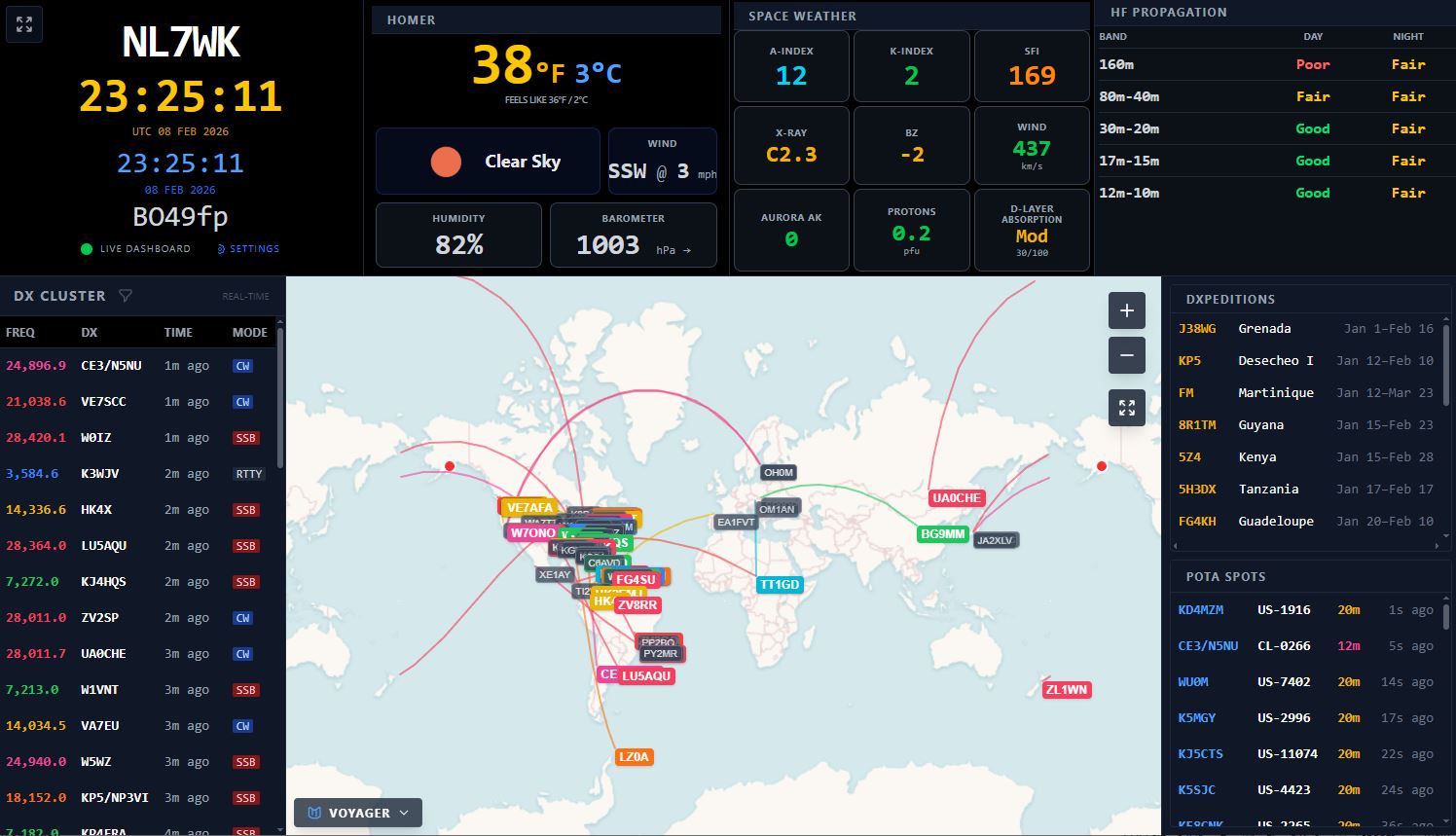Click the D-Layer Absorption Mod tile

pos(1032,231)
